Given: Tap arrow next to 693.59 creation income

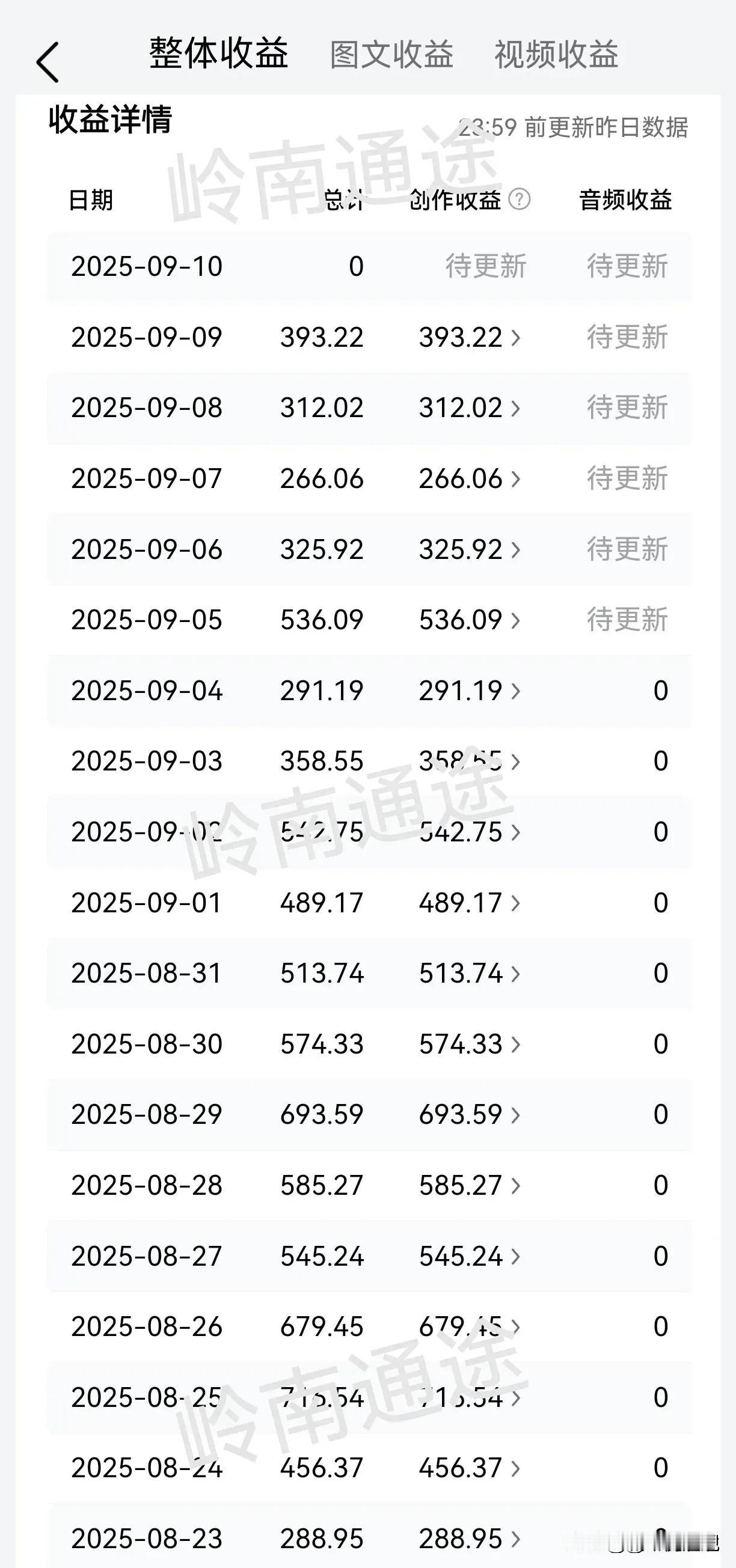Looking at the screenshot, I should tap(516, 1114).
